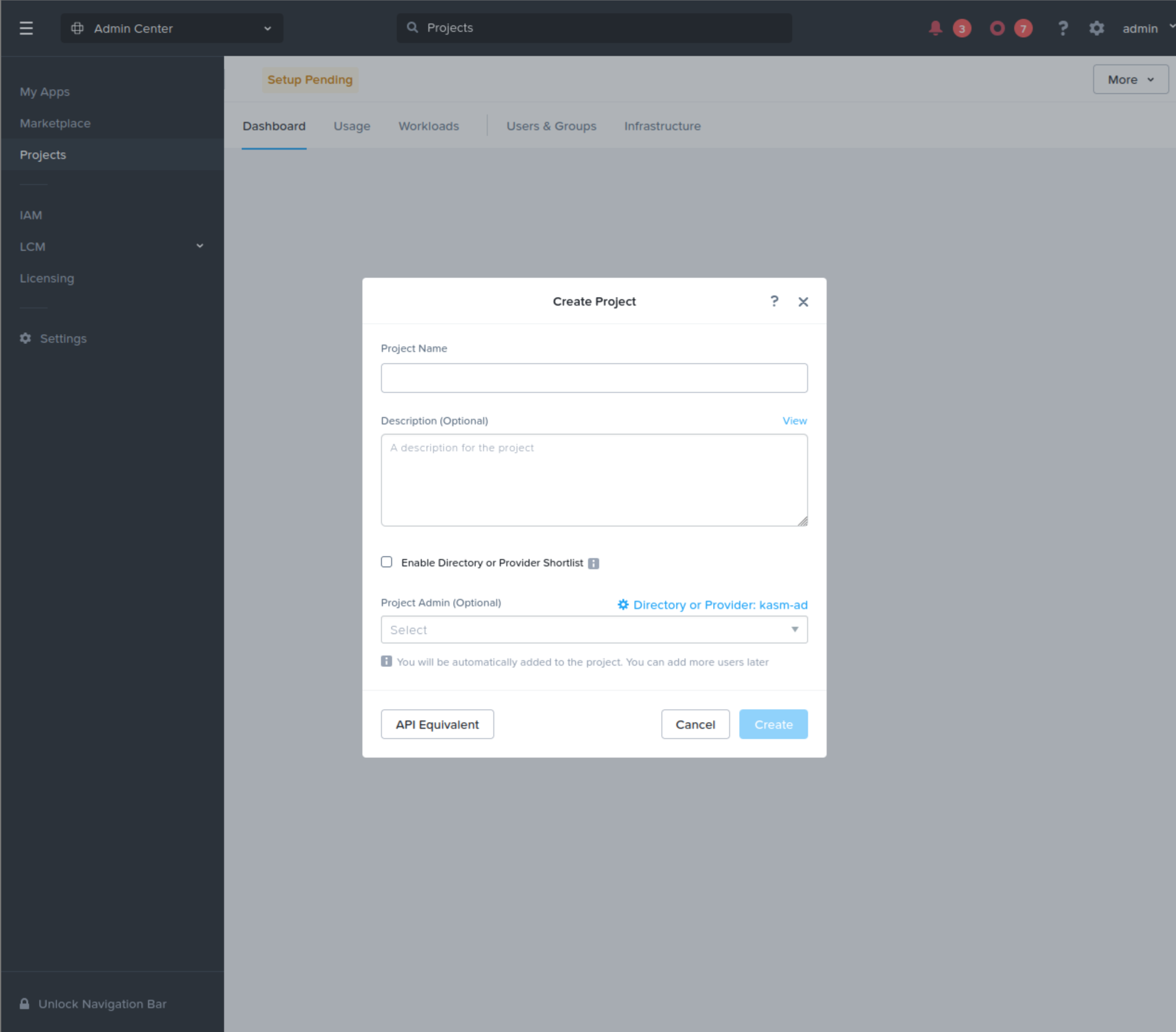Viewport: 1176px width, 1032px height.
Task: Open the Project Admin Select dropdown
Action: click(x=594, y=629)
